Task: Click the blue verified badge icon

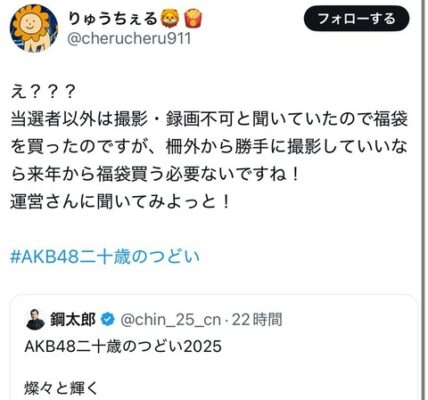Action: 107,320
